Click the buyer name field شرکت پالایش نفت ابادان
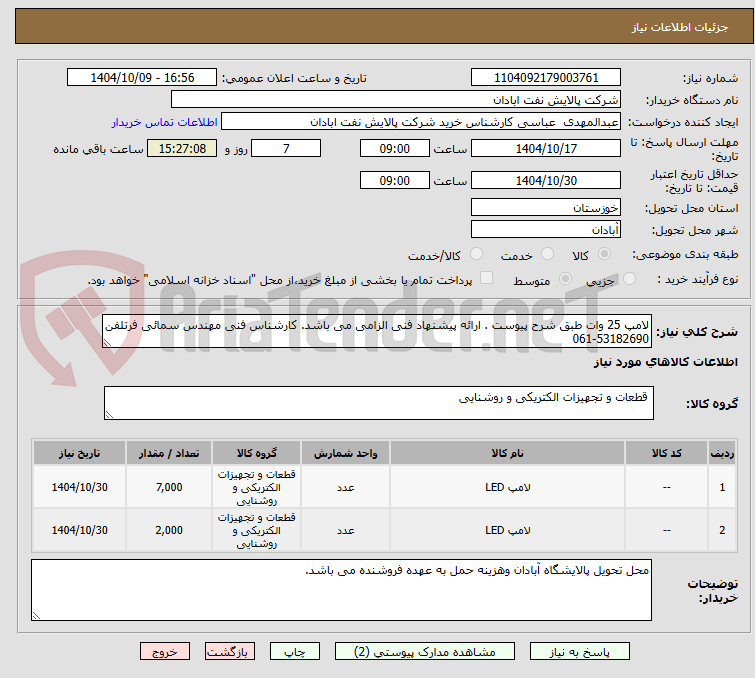Viewport: 755px width, 678px height. (396, 100)
